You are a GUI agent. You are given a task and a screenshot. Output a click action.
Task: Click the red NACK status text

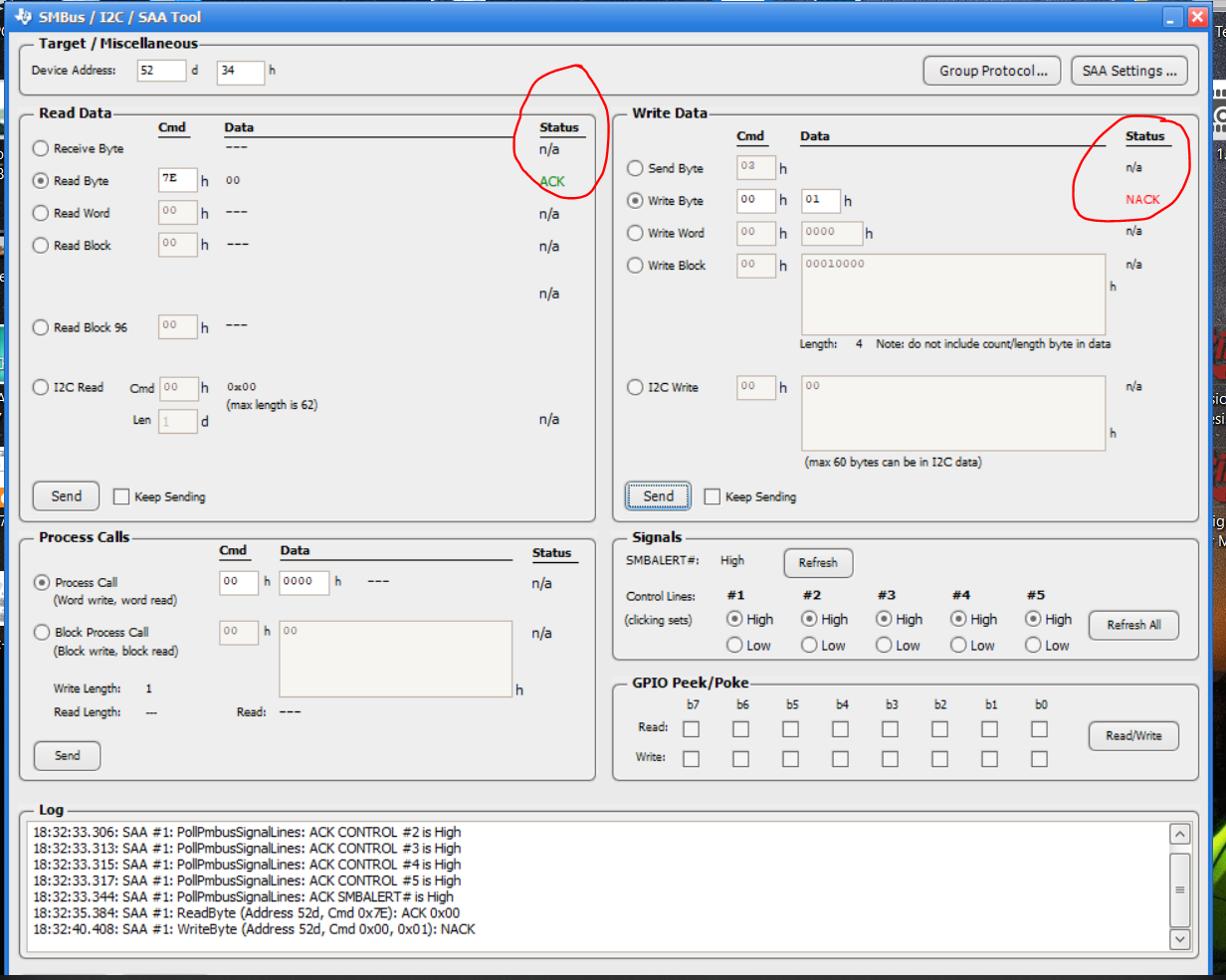point(1142,199)
